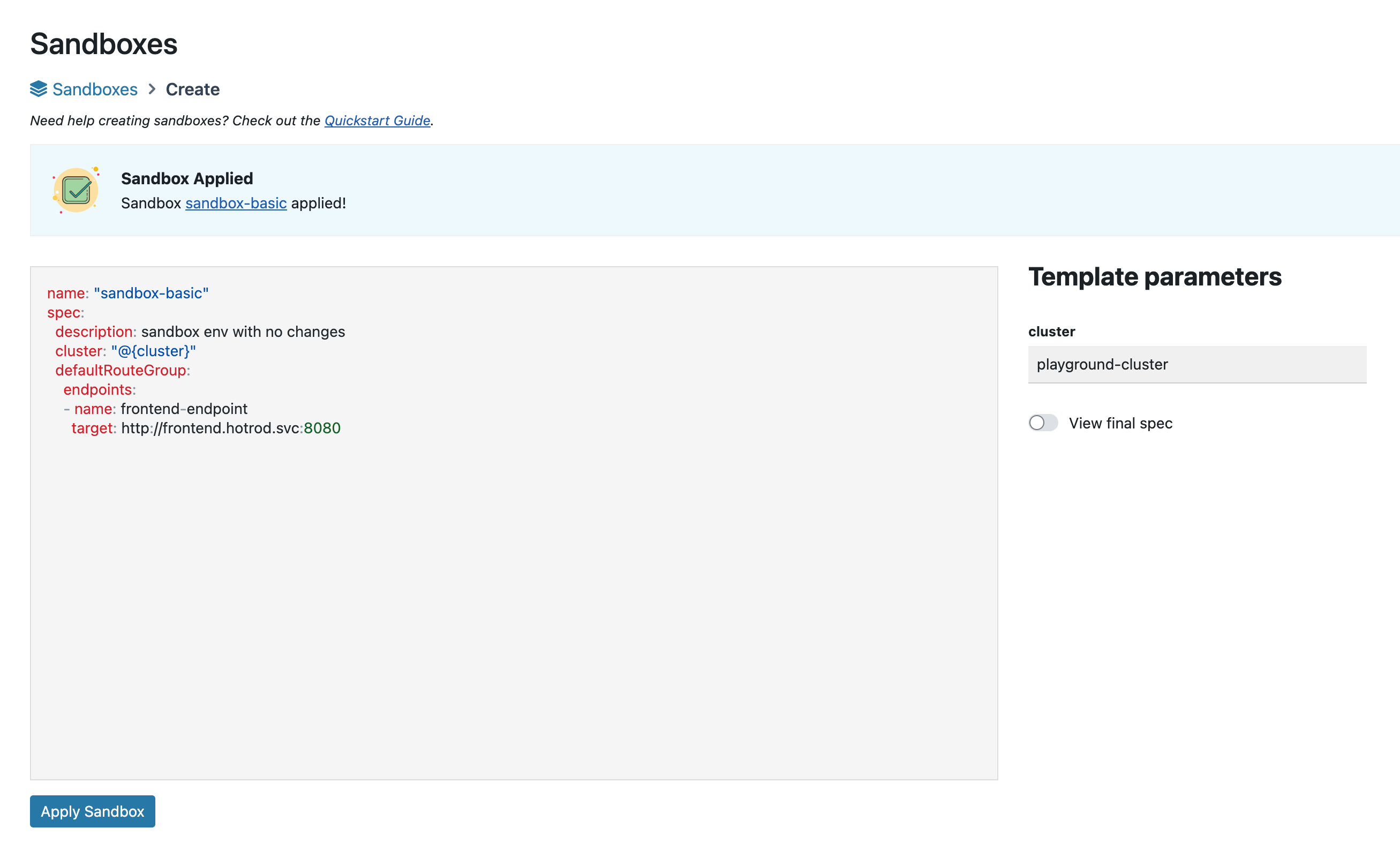Screen dimensions: 1400x858
Task: Click the breadcrumb chevron separator
Action: coord(152,89)
